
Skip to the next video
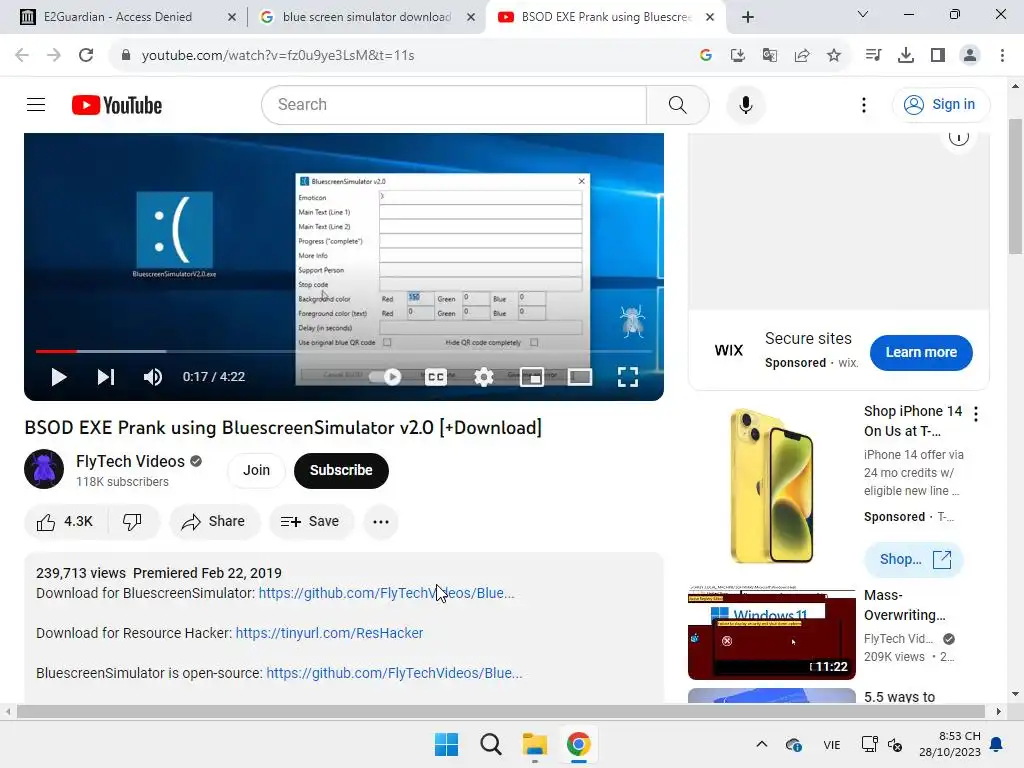pyautogui.click(x=106, y=377)
